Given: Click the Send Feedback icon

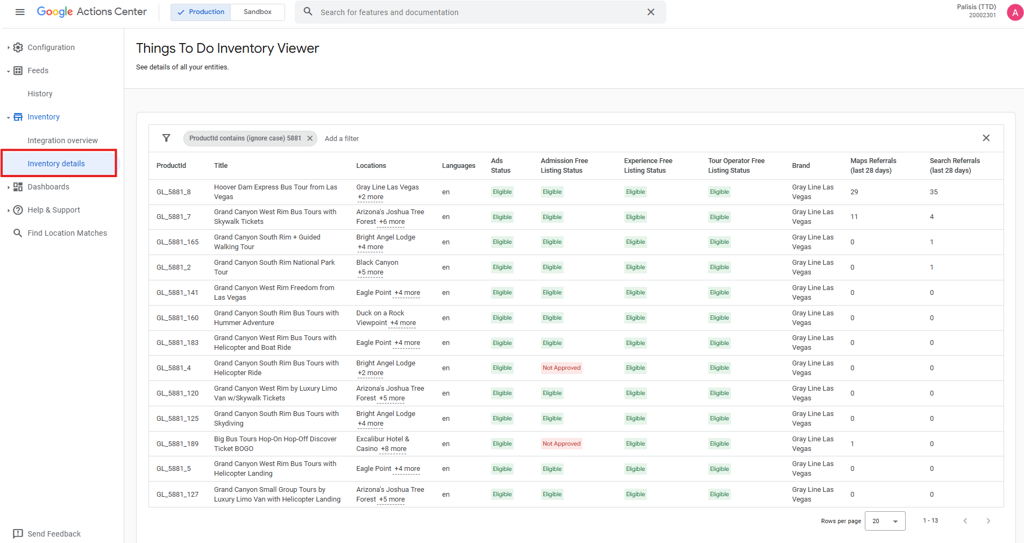Looking at the screenshot, I should coord(18,534).
